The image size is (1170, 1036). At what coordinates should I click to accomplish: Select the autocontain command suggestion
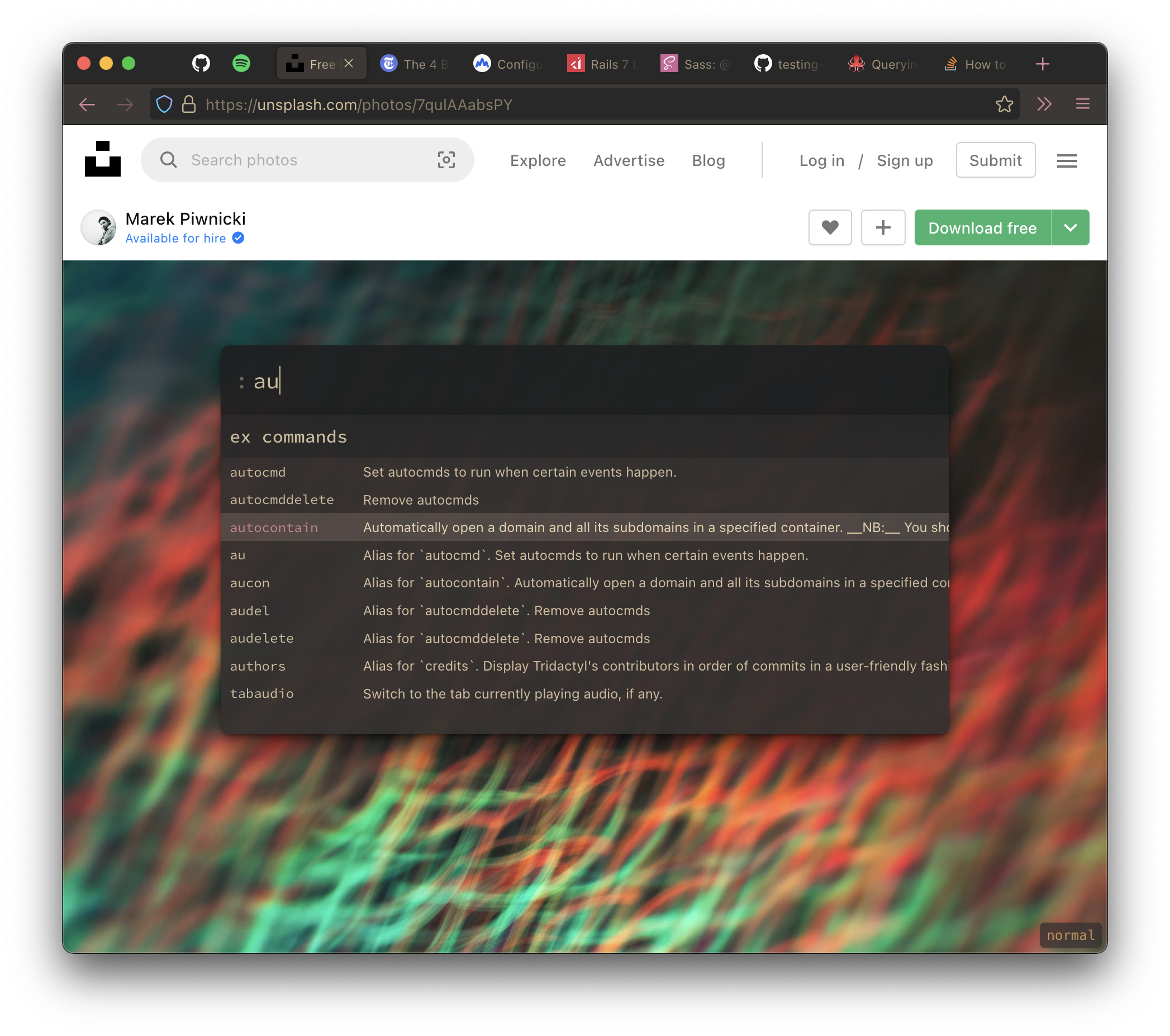(x=274, y=527)
